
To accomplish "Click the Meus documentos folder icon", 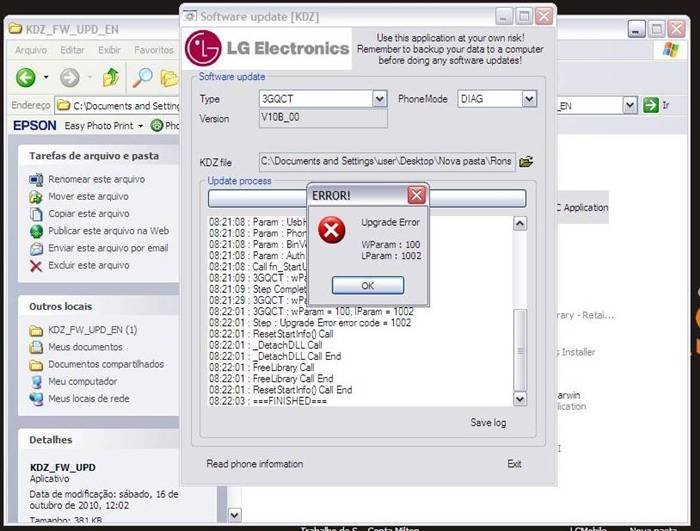I will 36,347.
